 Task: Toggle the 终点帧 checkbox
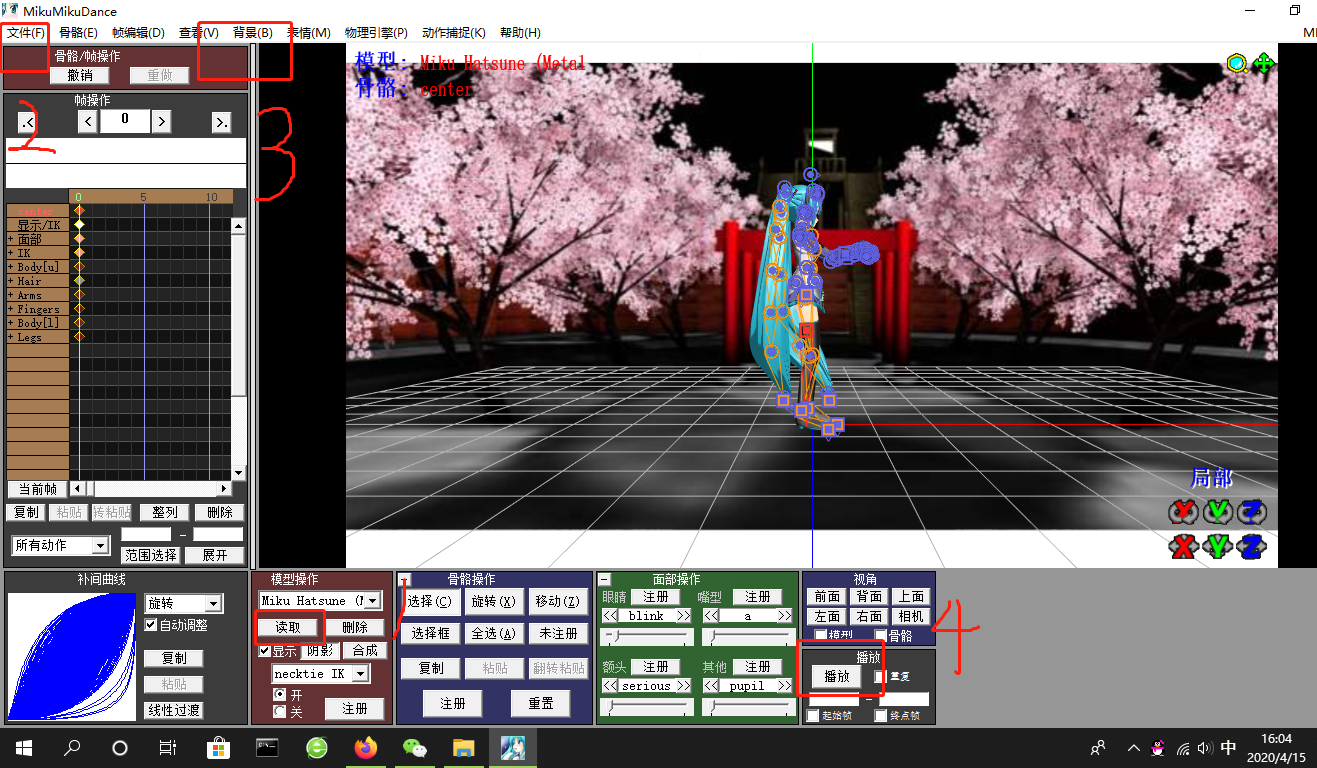(x=881, y=716)
